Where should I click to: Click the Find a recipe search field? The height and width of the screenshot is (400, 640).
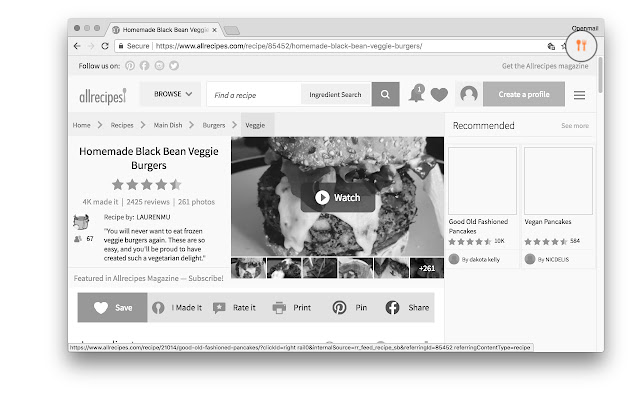coord(254,95)
